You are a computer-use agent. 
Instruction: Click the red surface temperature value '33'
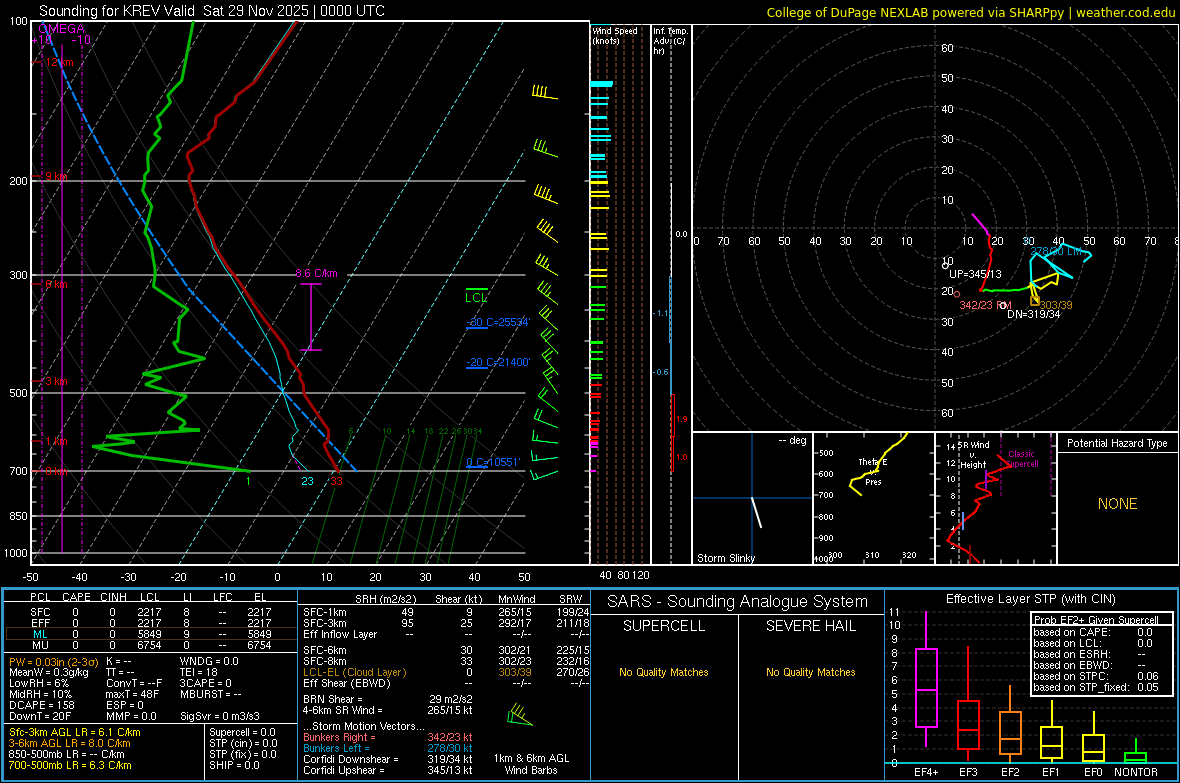point(336,481)
